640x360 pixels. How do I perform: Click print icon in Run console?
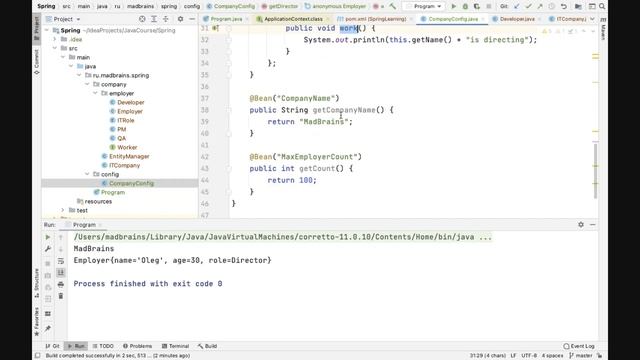click(61, 284)
